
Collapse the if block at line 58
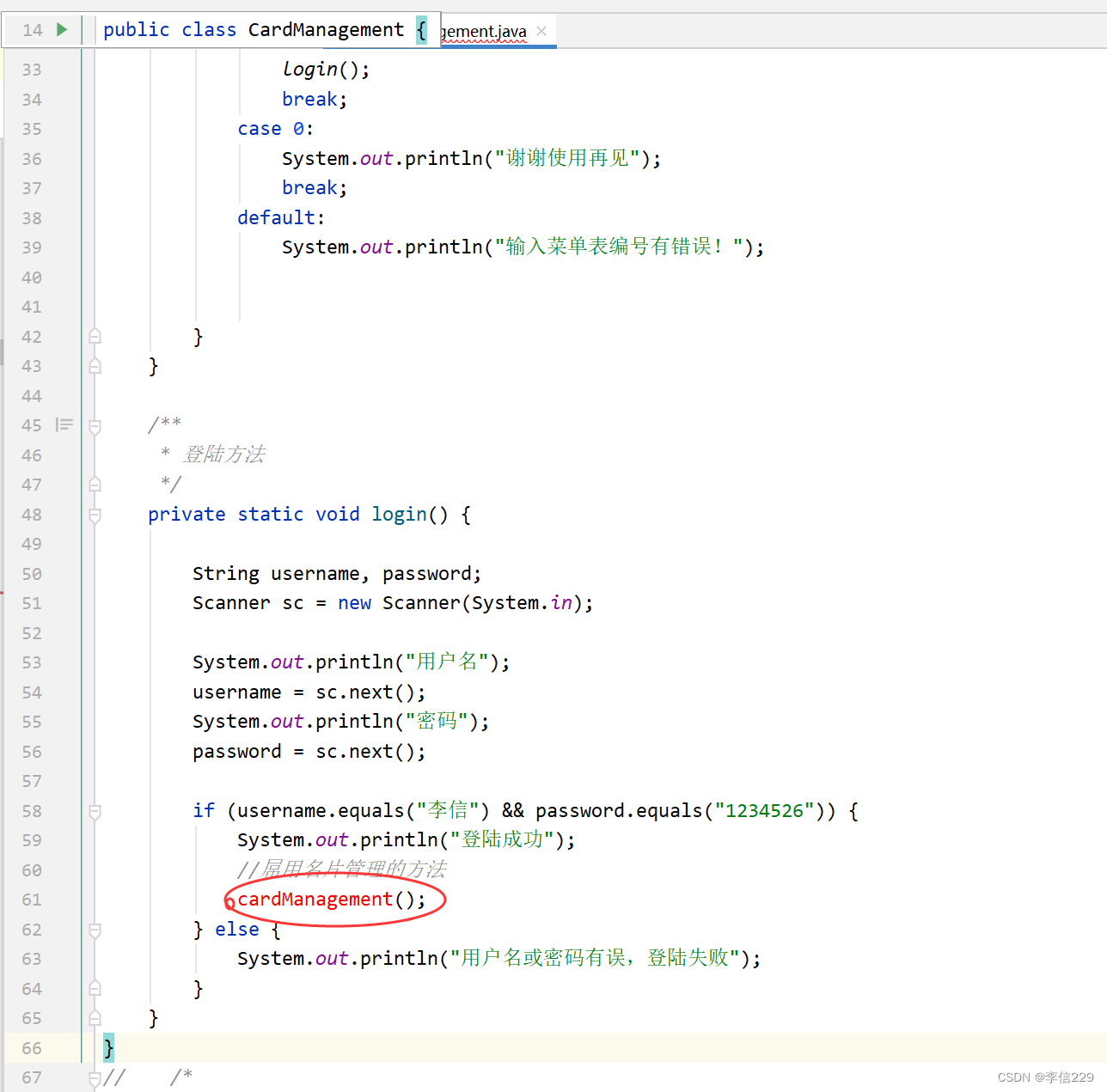(x=95, y=811)
